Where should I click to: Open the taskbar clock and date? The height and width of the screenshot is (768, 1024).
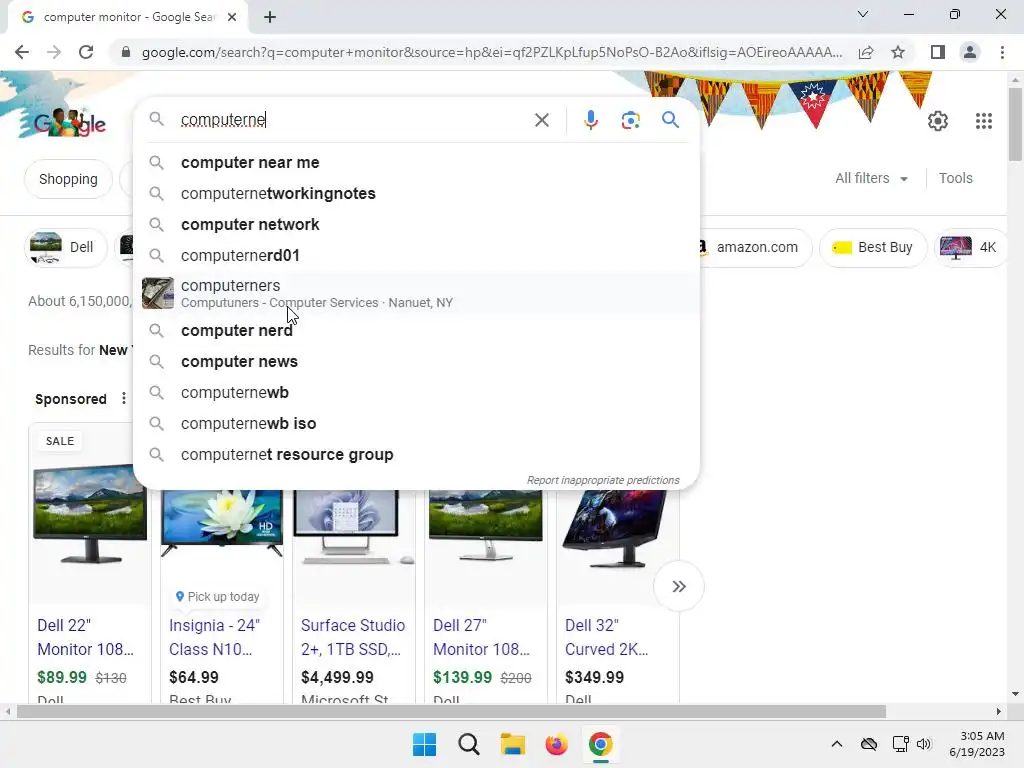977,744
